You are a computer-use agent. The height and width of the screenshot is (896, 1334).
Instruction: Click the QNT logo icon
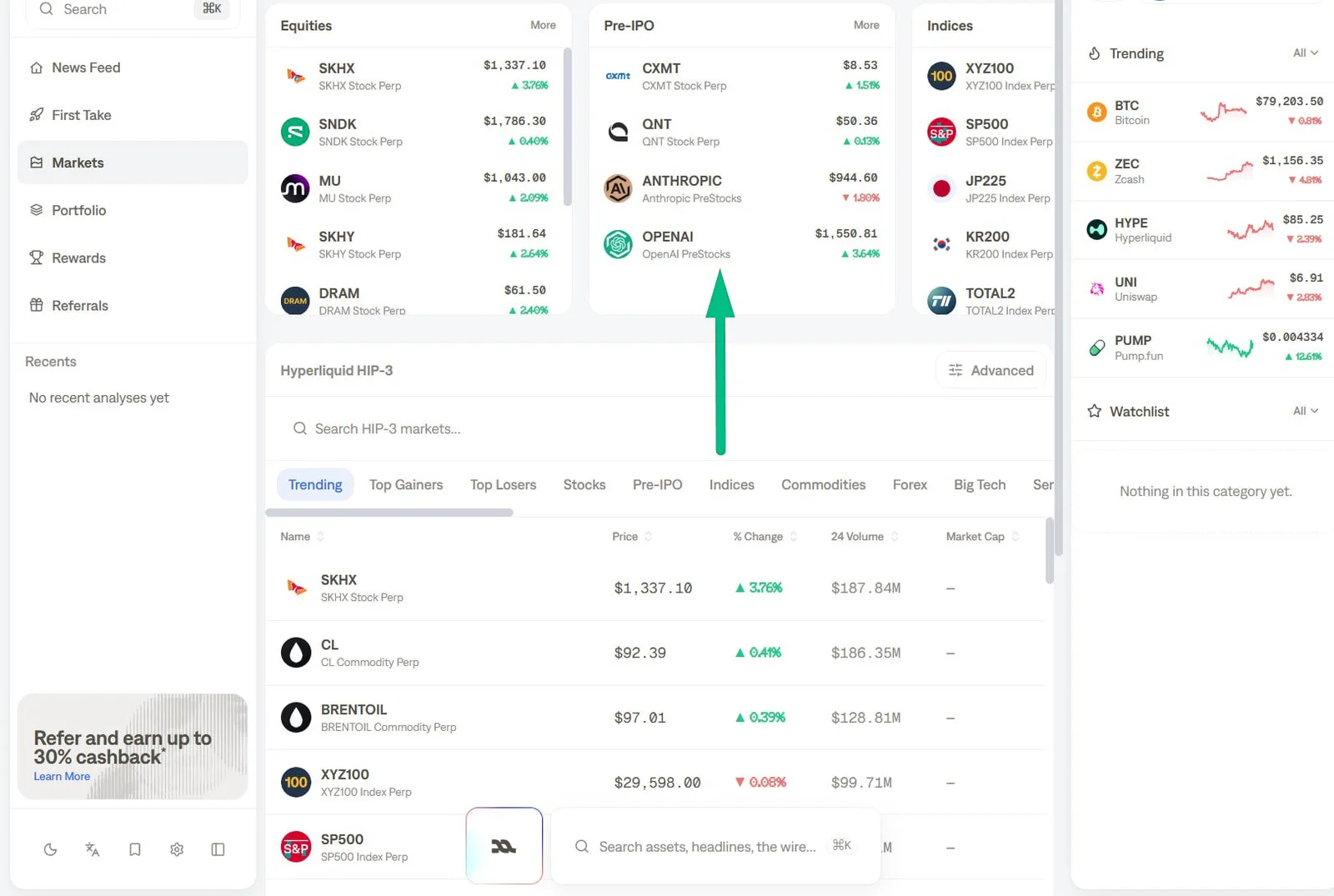tap(618, 132)
